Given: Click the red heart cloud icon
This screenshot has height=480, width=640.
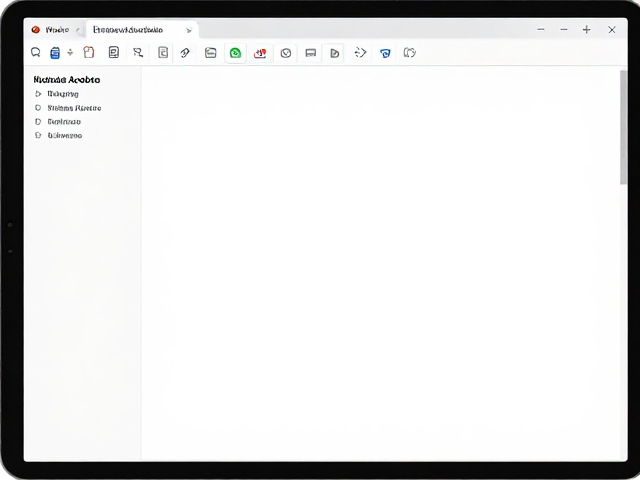Looking at the screenshot, I should [260, 53].
